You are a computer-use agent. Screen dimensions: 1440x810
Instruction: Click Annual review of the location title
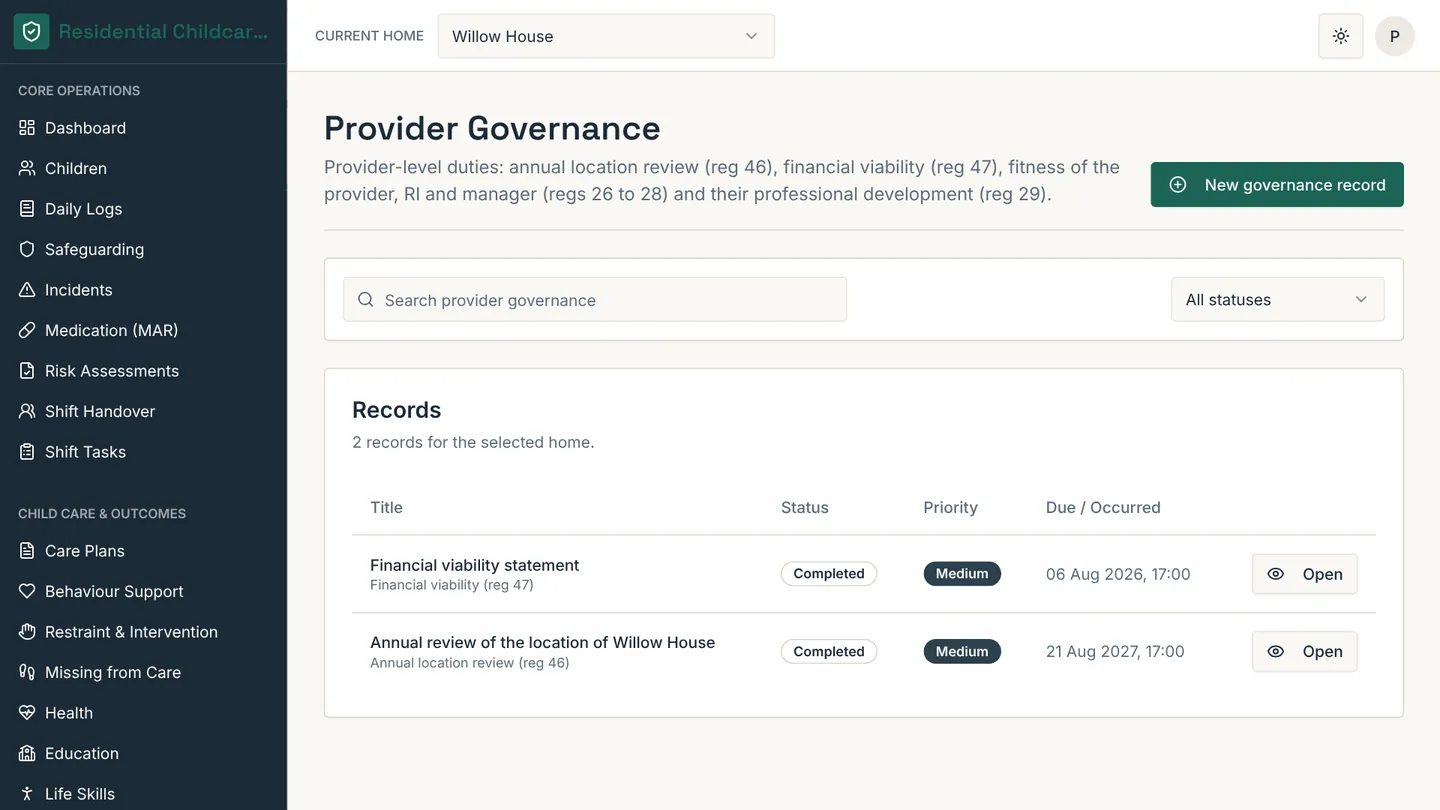pos(543,642)
